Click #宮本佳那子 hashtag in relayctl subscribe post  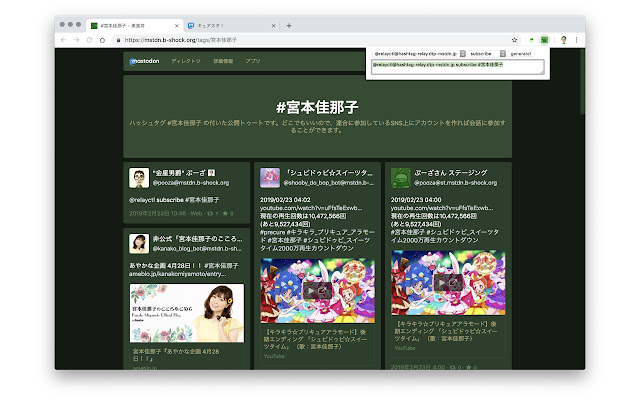point(202,200)
